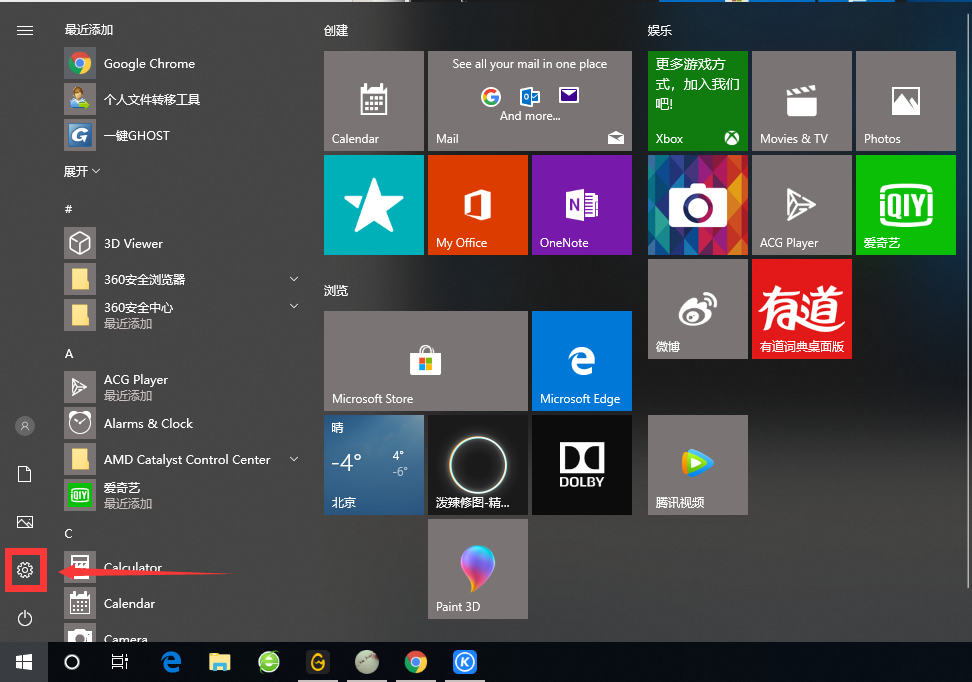Viewport: 972px width, 682px height.
Task: Open 个人文件转移工具 in the app list
Action: tap(181, 99)
